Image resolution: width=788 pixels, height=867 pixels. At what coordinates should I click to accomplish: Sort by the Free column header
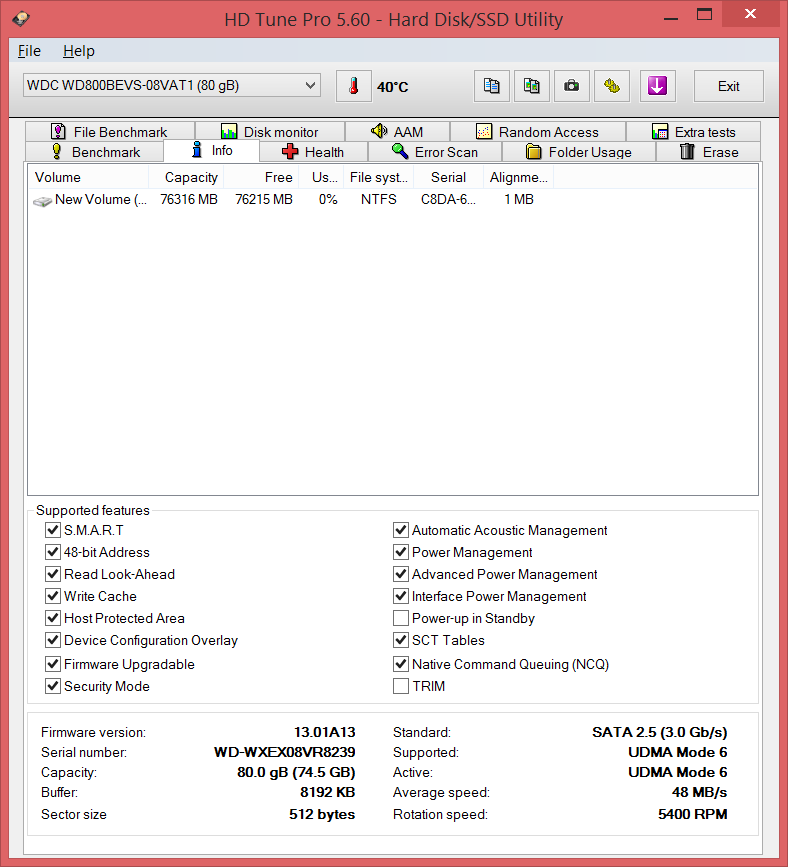[261, 177]
